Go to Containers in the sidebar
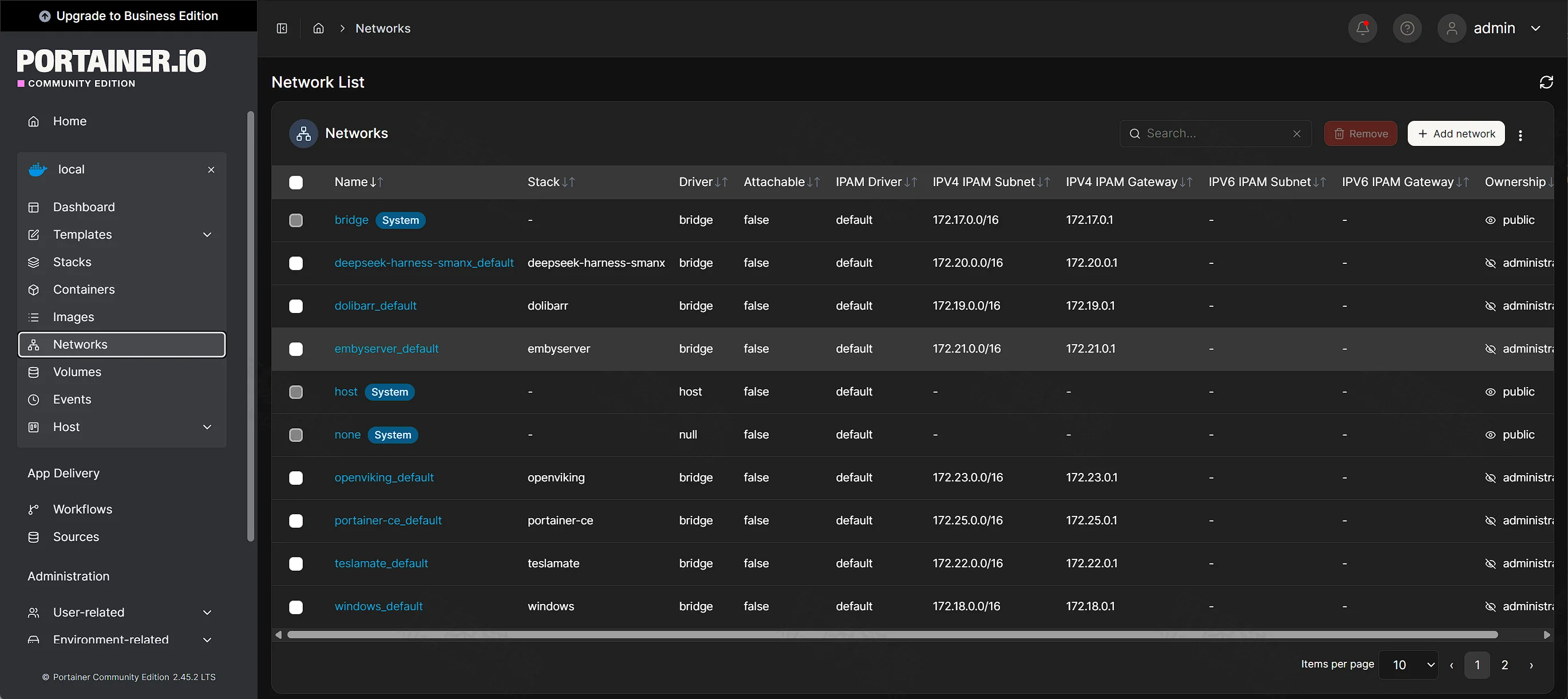The width and height of the screenshot is (1568, 699). (121, 290)
